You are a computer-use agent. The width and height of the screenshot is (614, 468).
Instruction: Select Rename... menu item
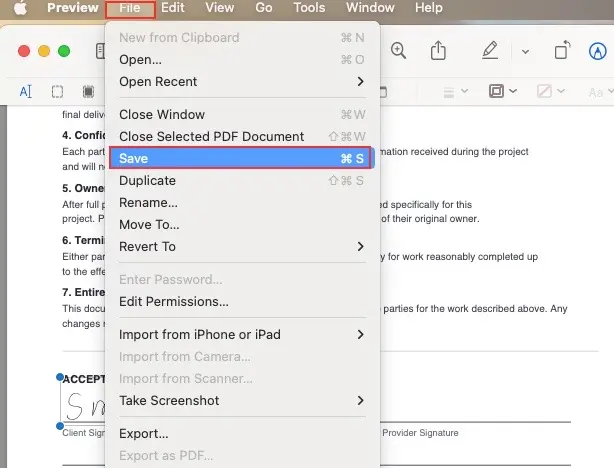(242, 202)
